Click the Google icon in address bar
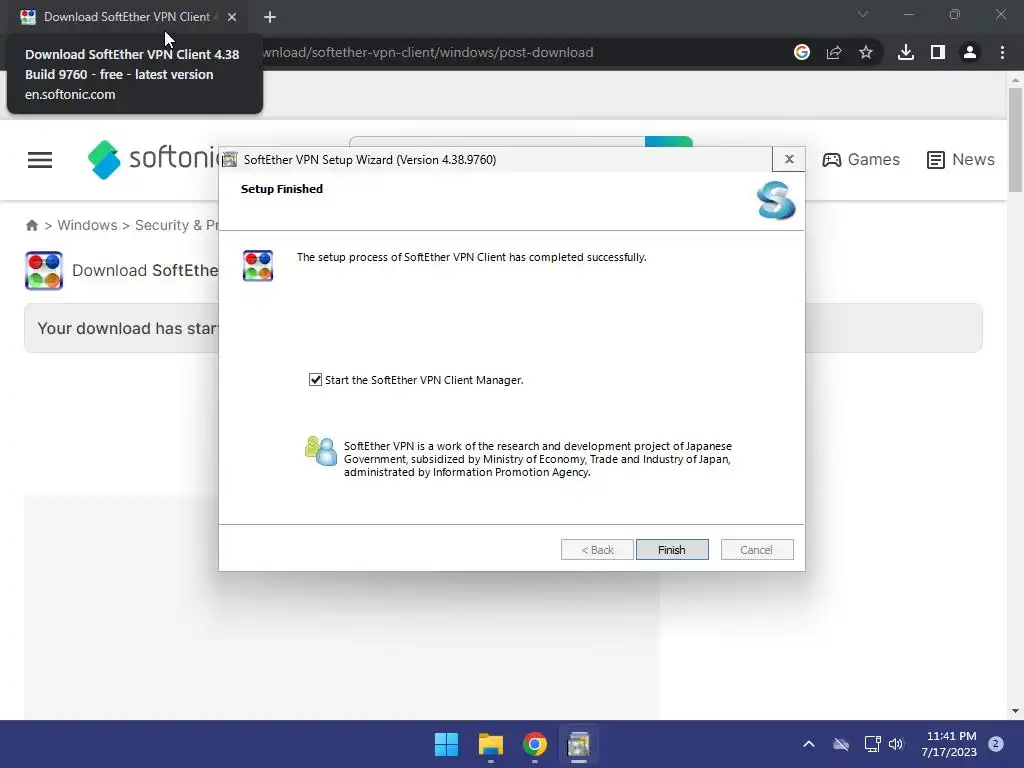The height and width of the screenshot is (768, 1024). 802,52
